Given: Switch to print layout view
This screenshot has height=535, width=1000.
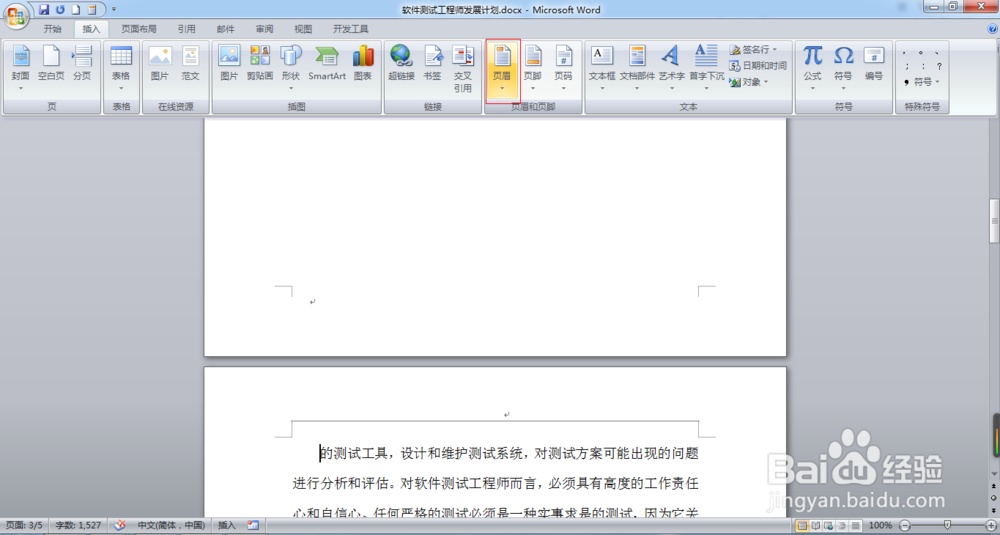Looking at the screenshot, I should coord(802,525).
